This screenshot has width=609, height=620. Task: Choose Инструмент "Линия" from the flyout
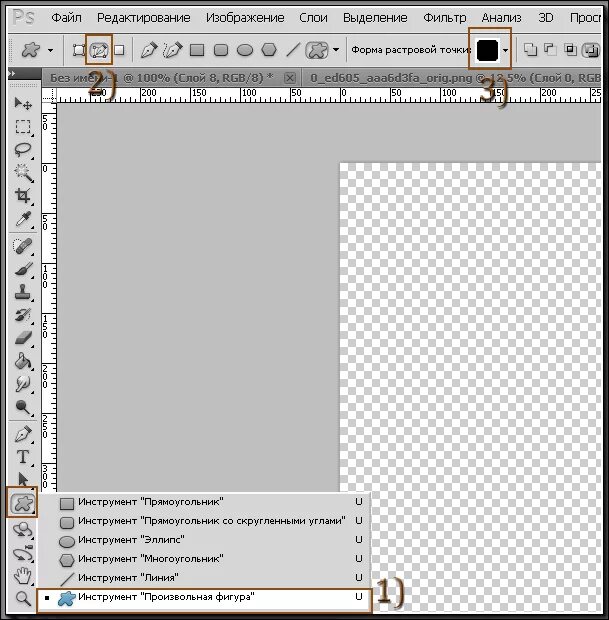click(x=204, y=578)
